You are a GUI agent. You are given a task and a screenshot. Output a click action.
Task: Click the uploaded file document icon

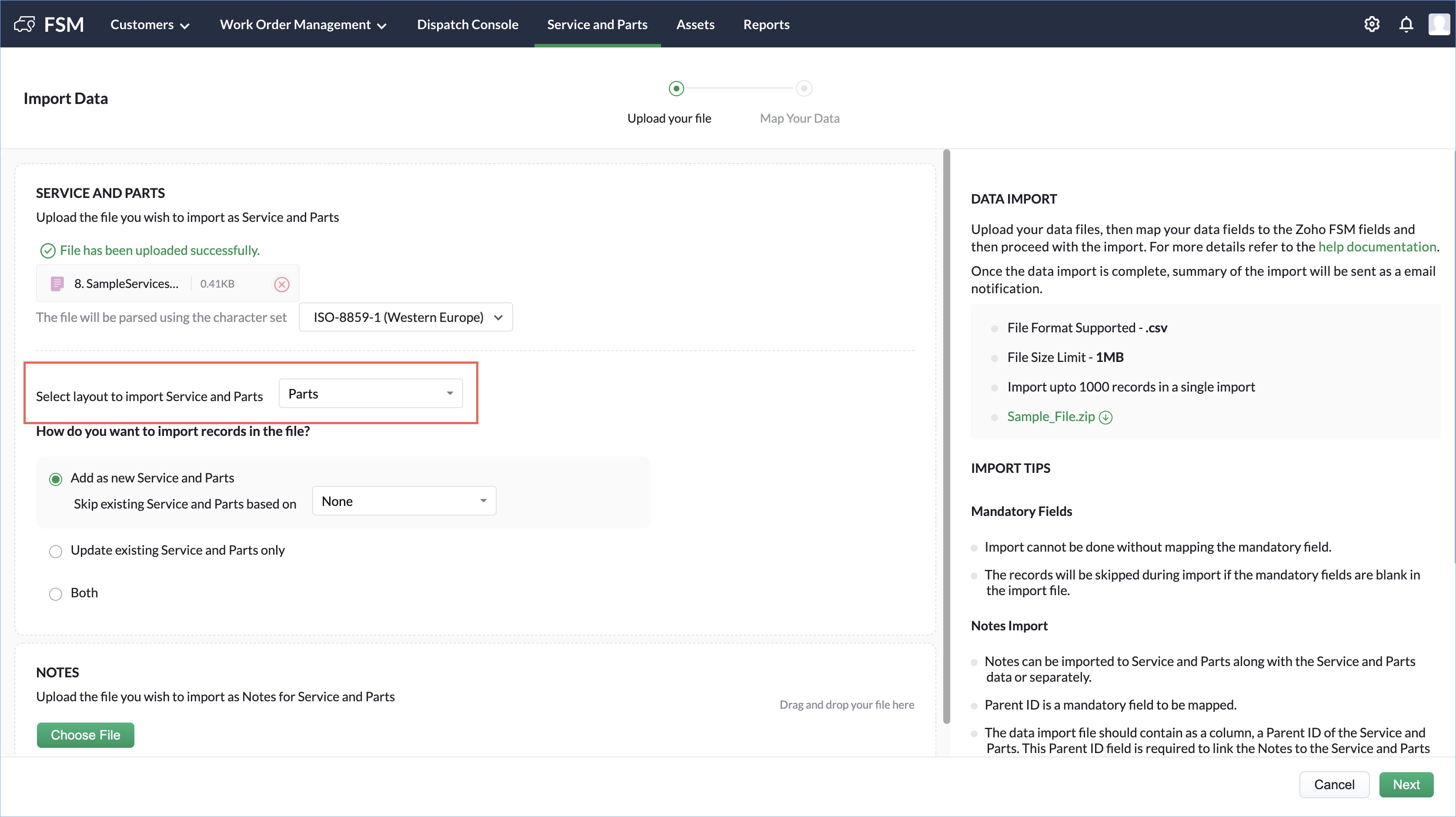coord(57,284)
